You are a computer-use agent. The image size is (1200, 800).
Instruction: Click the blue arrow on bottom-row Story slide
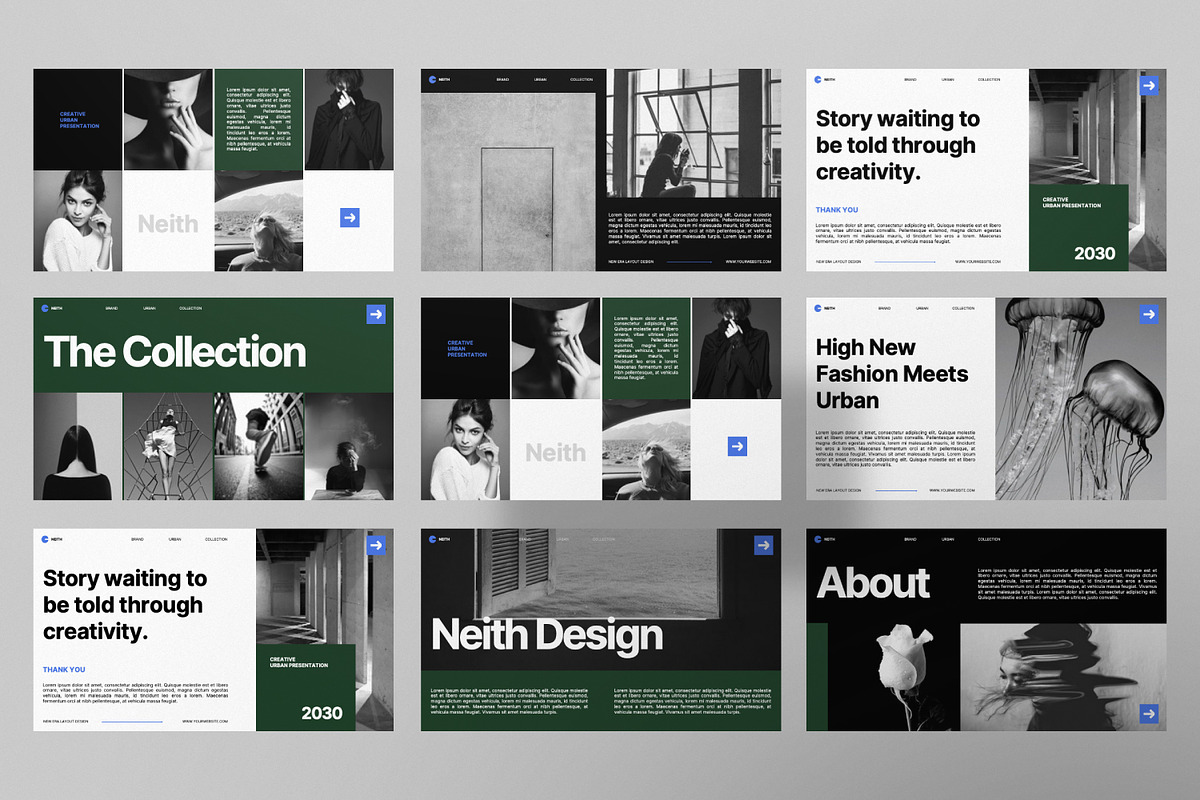click(376, 545)
